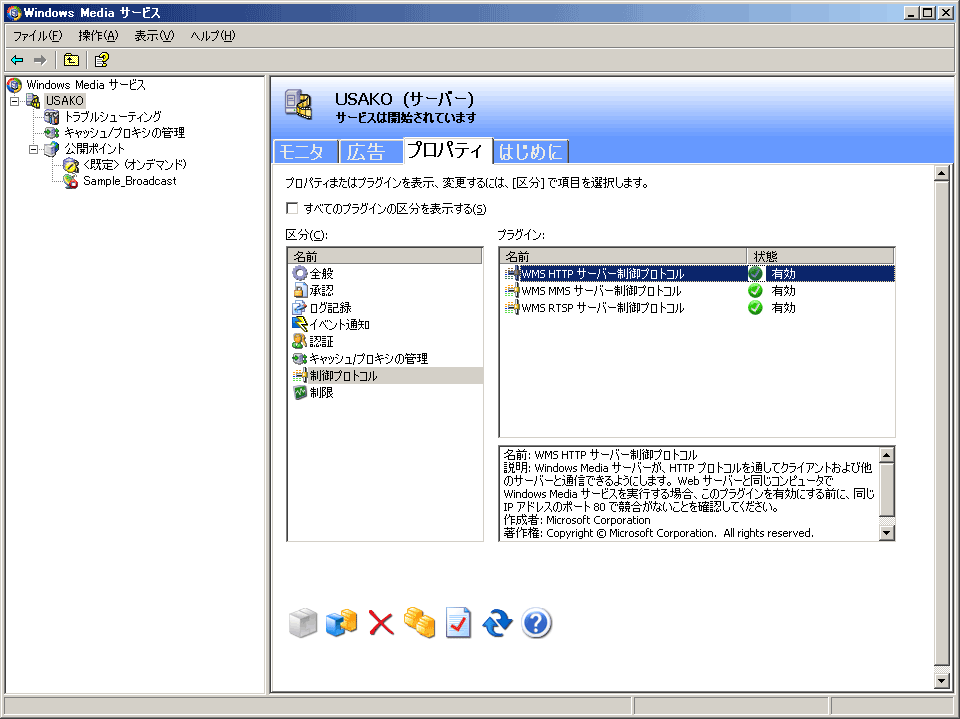960x719 pixels.
Task: Select USAKO label in the tree
Action: (65, 101)
